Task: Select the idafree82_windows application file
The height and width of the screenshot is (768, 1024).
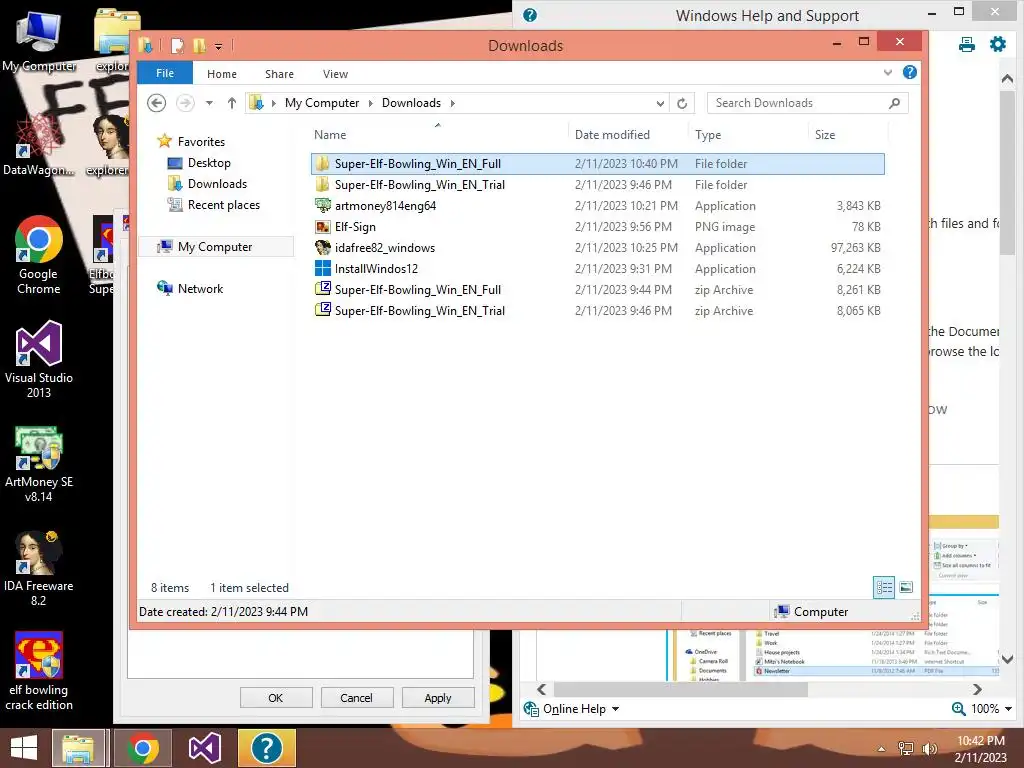Action: tap(598, 248)
